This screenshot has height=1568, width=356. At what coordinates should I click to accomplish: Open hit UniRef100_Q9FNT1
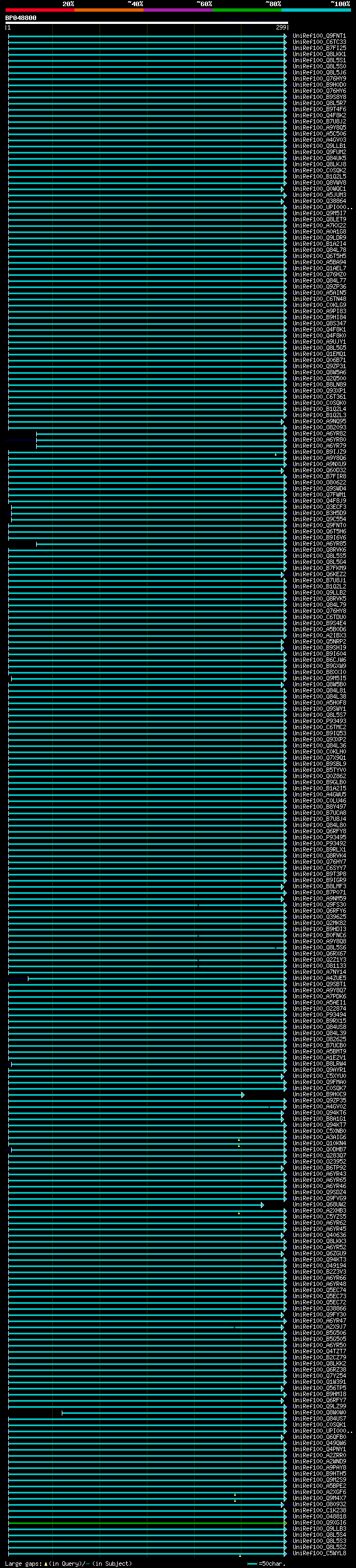pyautogui.click(x=319, y=36)
